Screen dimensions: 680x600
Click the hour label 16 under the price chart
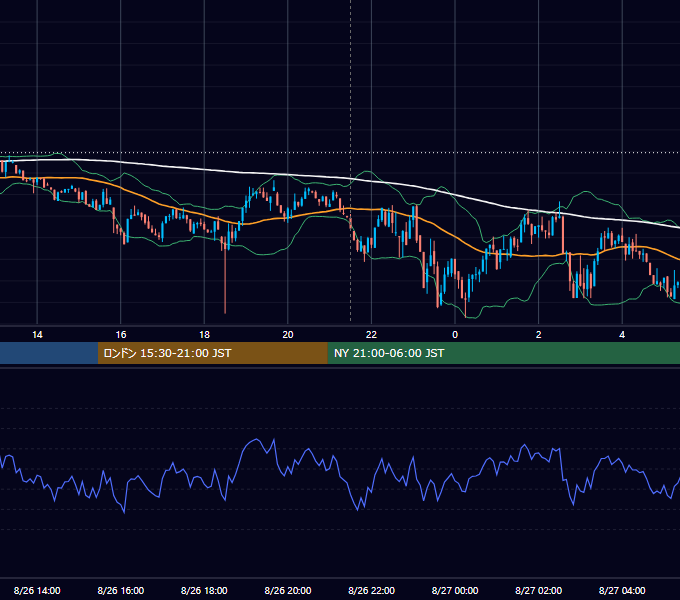point(121,334)
